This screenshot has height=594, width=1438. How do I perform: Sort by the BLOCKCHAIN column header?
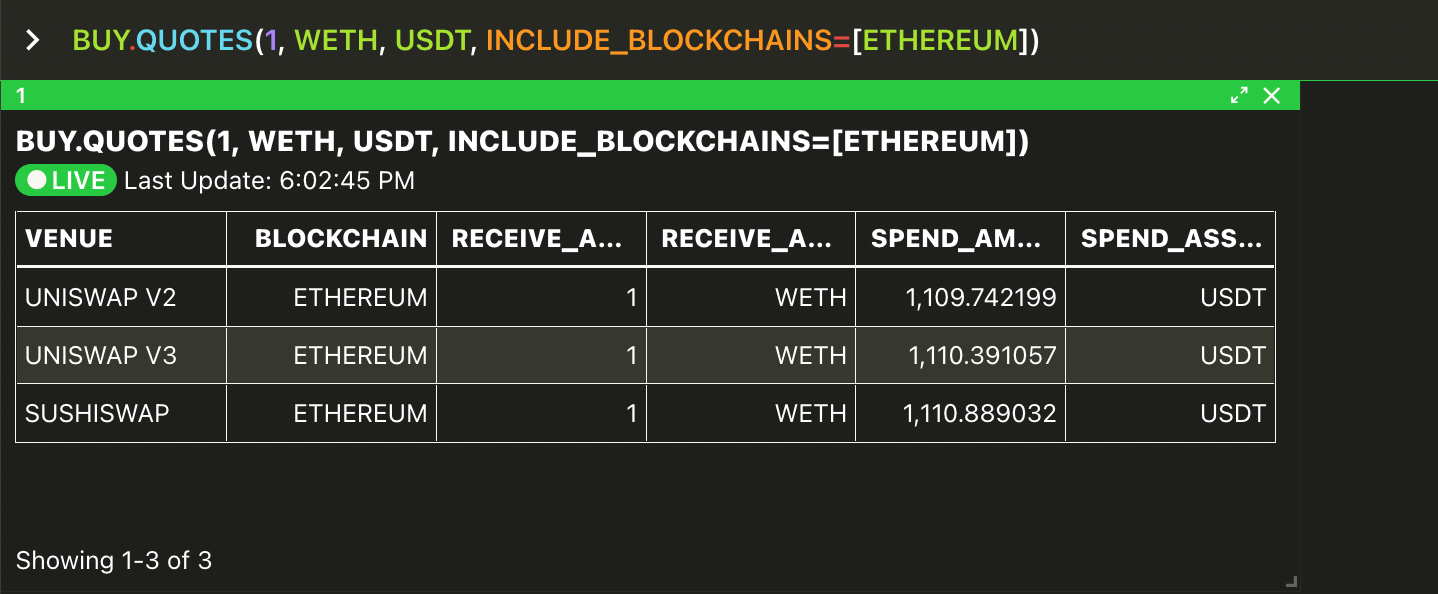[x=332, y=239]
